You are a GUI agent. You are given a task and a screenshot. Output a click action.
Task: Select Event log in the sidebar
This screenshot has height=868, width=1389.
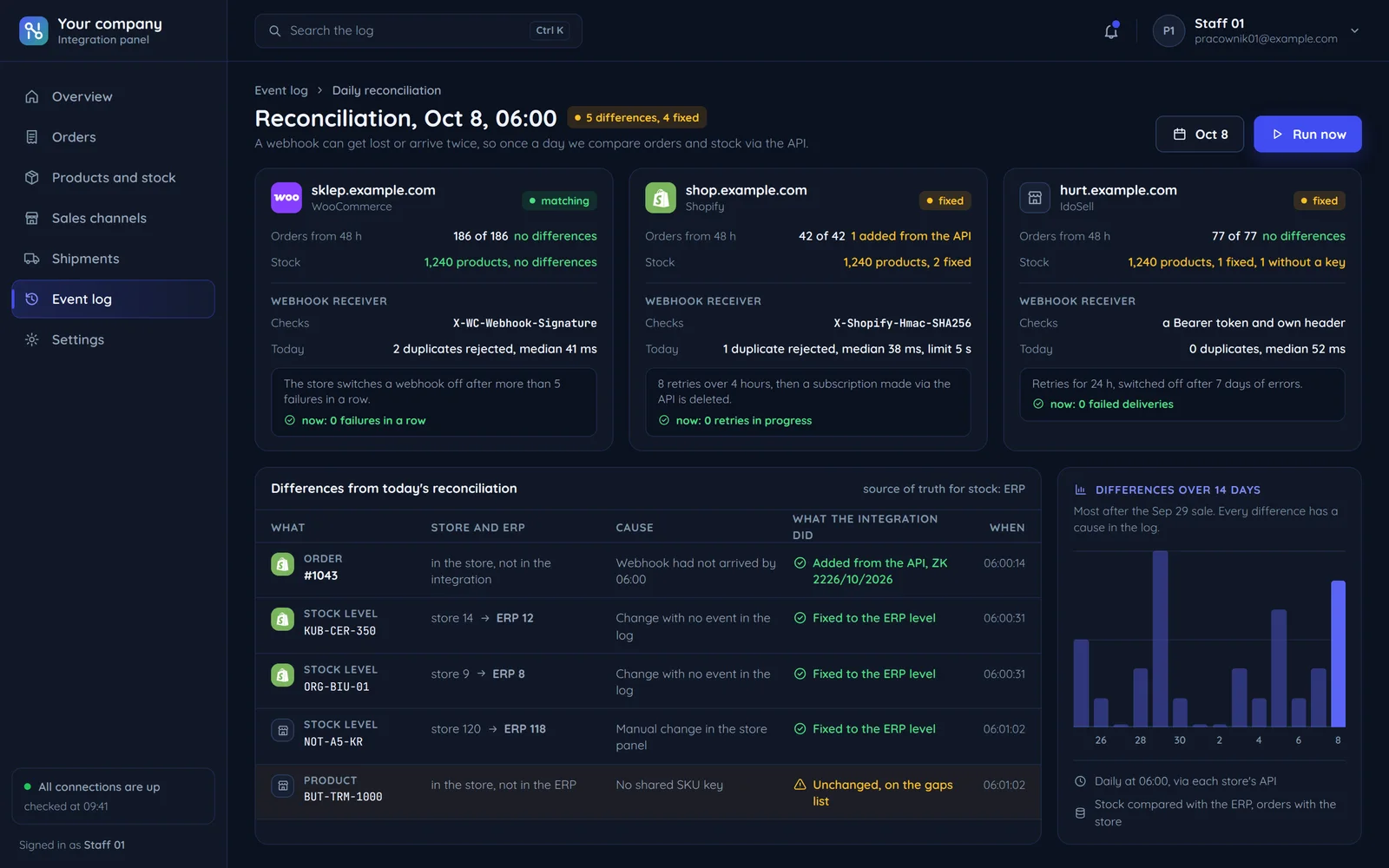(x=113, y=299)
